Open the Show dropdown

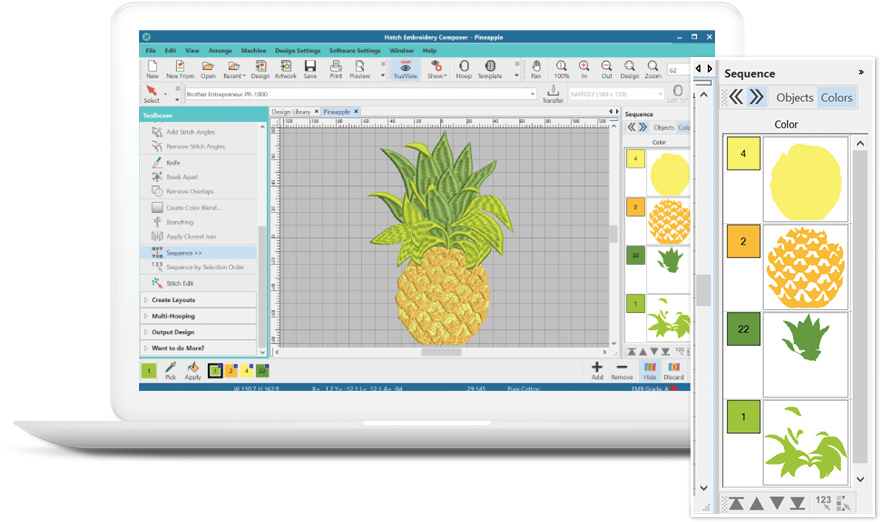tap(436, 70)
